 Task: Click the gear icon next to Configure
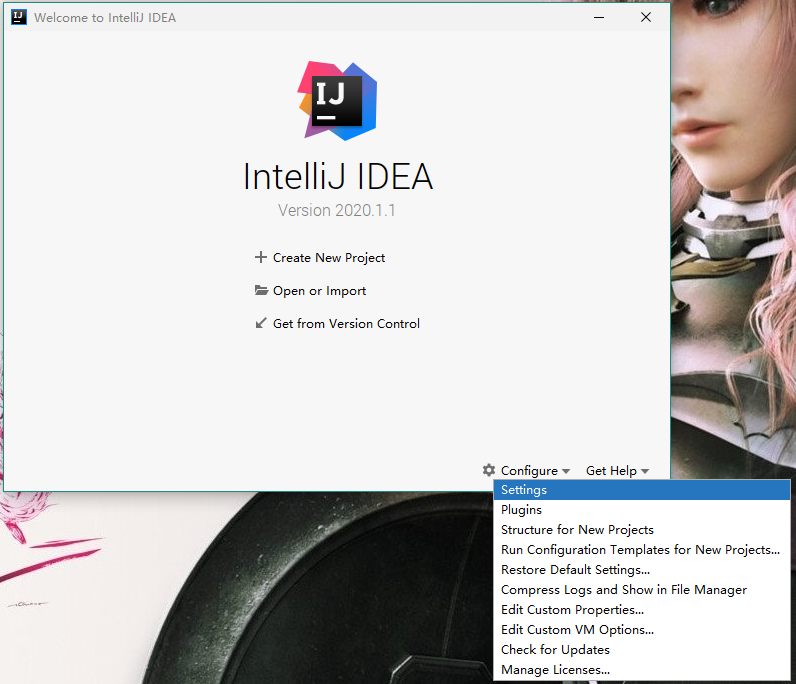click(x=488, y=470)
